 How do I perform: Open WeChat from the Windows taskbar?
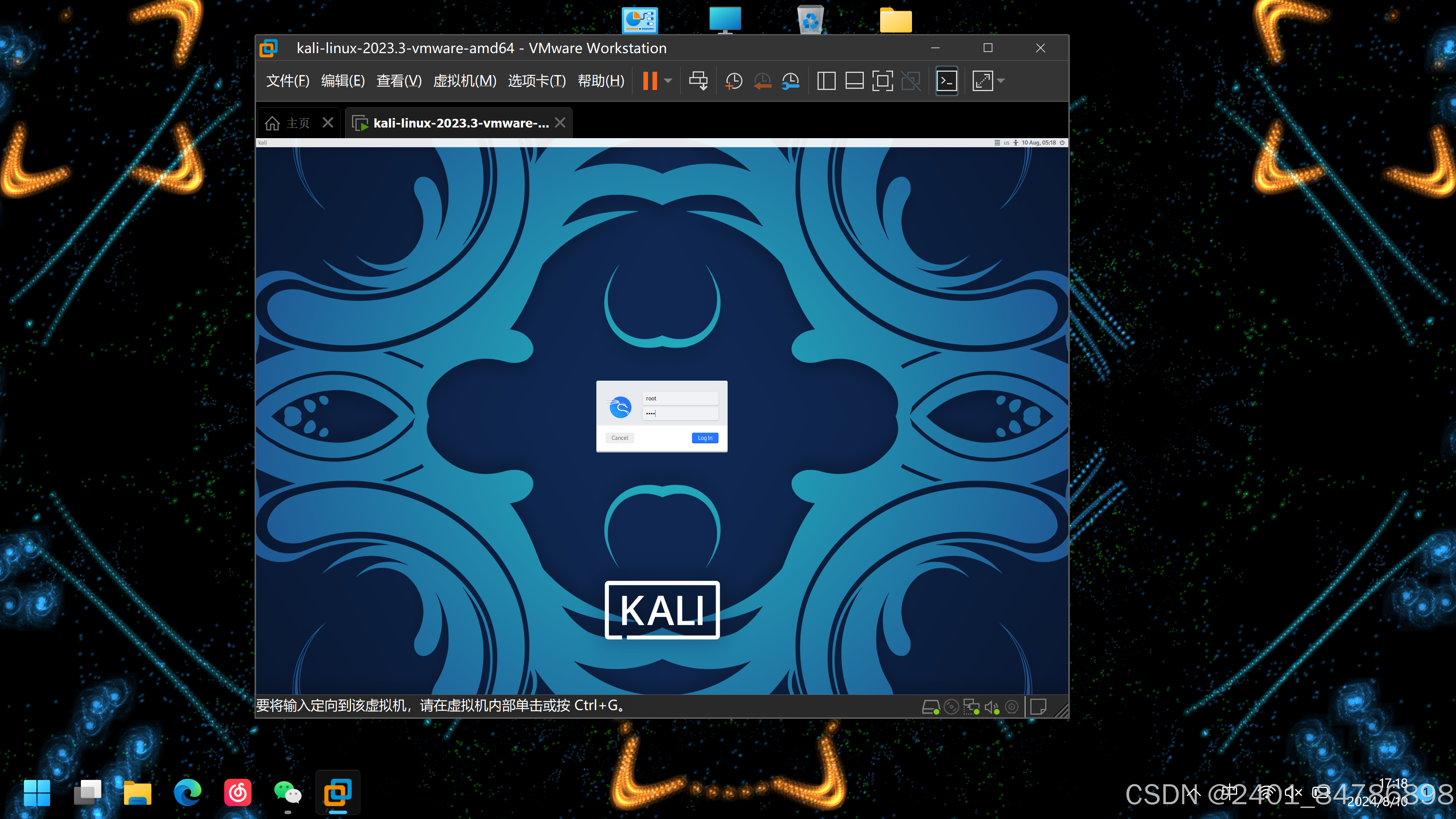pos(288,793)
